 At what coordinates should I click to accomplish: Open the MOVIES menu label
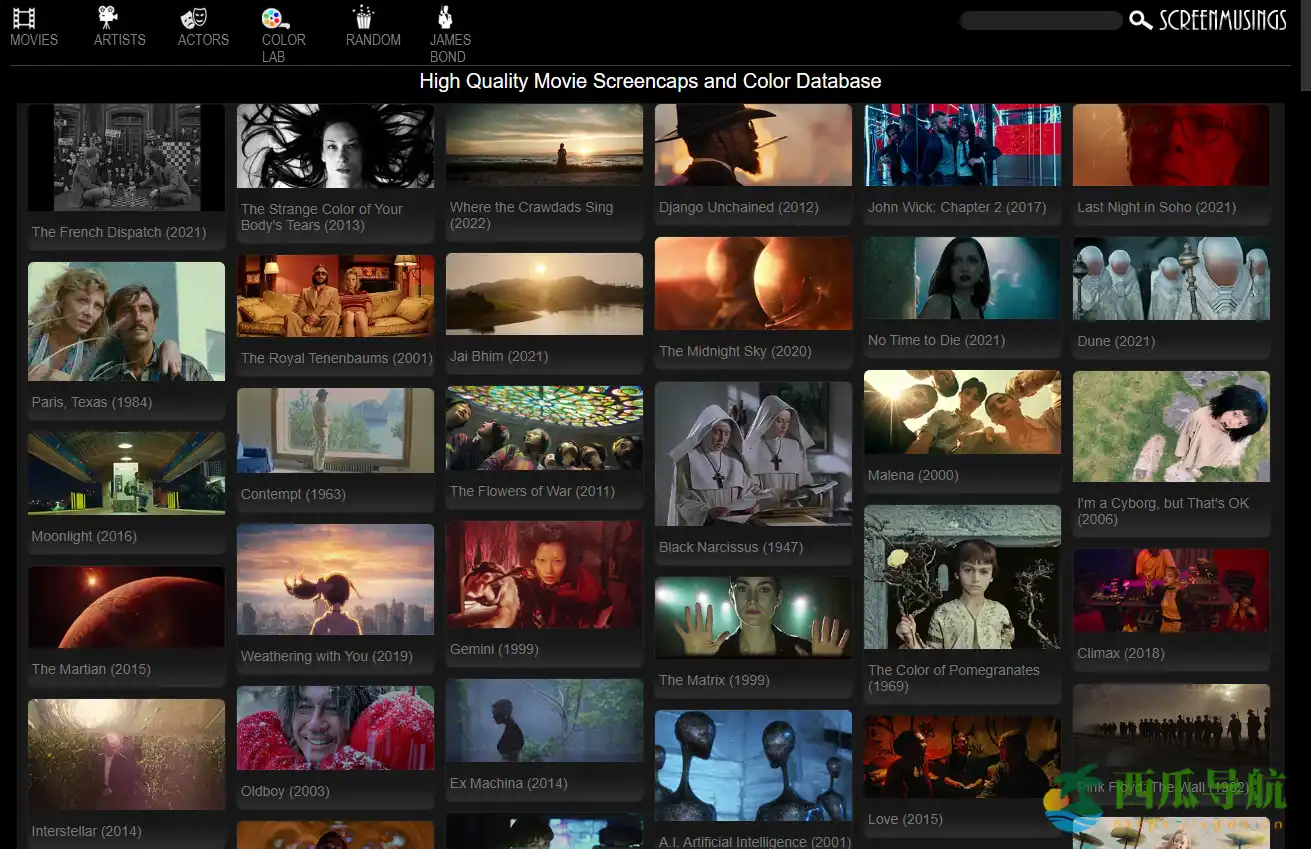point(34,40)
